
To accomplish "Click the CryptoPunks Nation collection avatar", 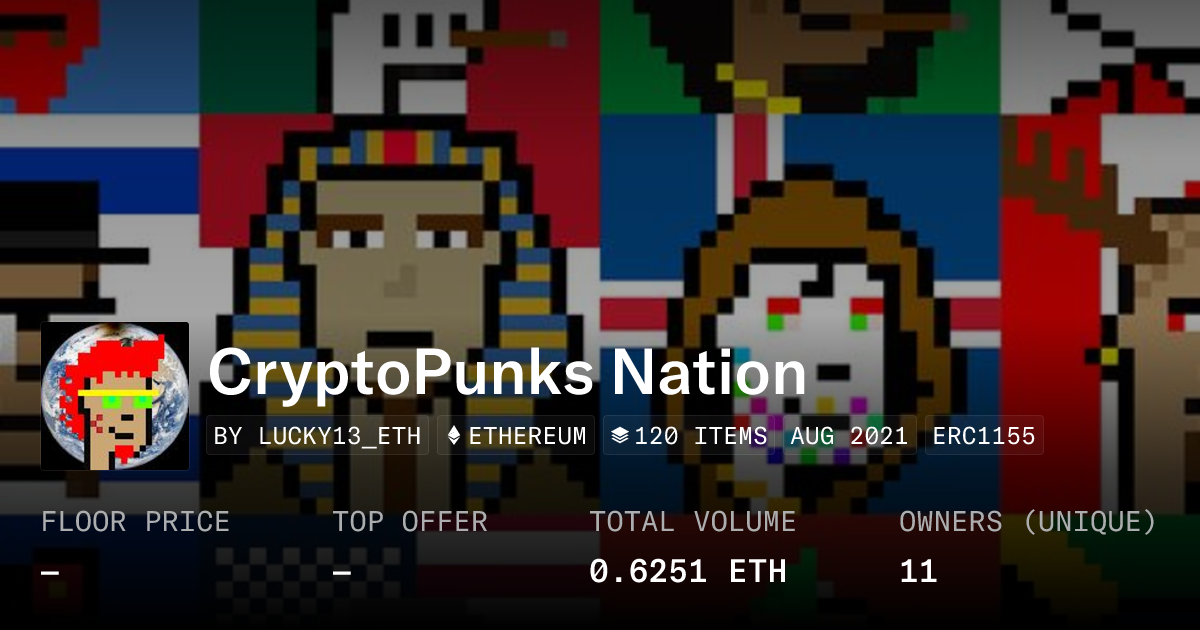I will tap(115, 396).
